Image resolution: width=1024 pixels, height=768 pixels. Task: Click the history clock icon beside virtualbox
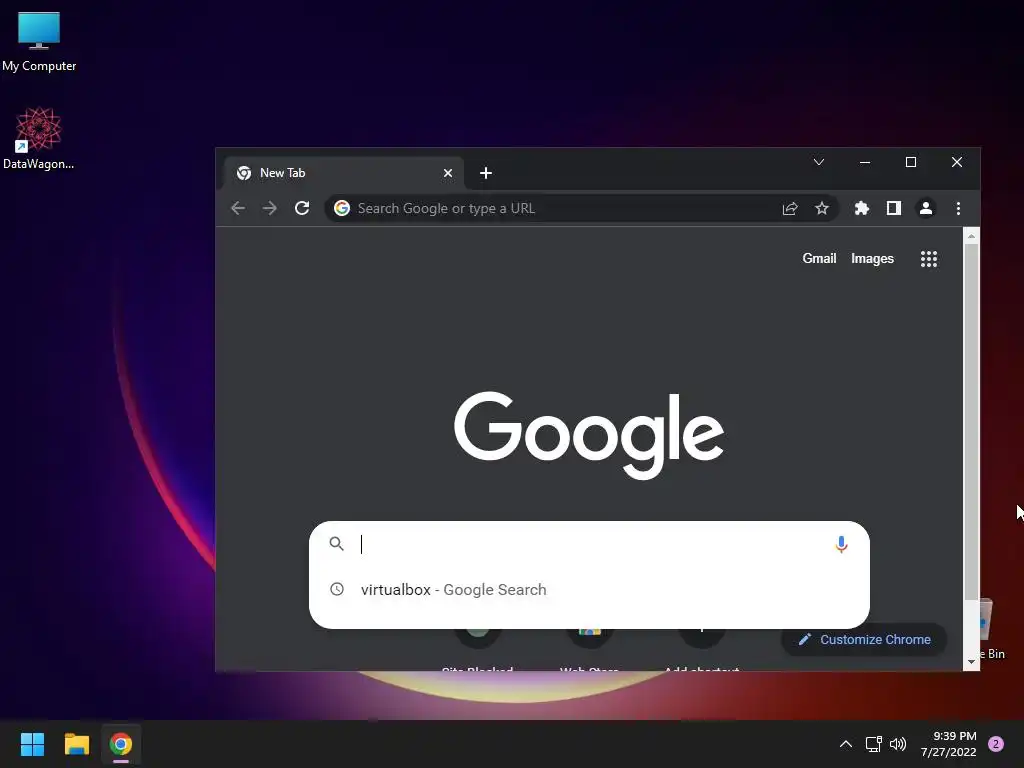tap(337, 589)
